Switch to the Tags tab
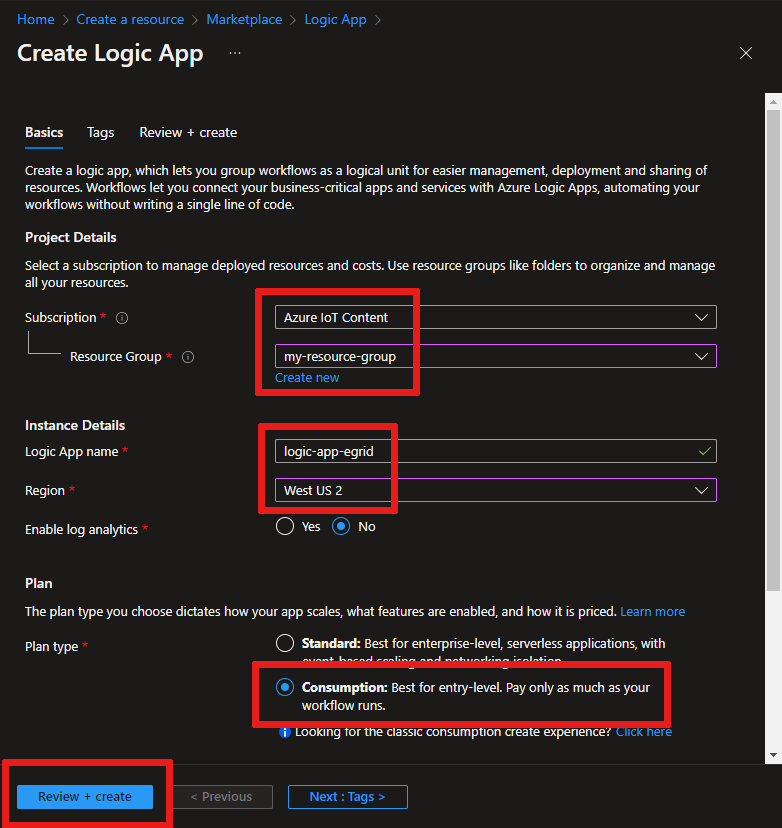The image size is (782, 828). pyautogui.click(x=100, y=133)
